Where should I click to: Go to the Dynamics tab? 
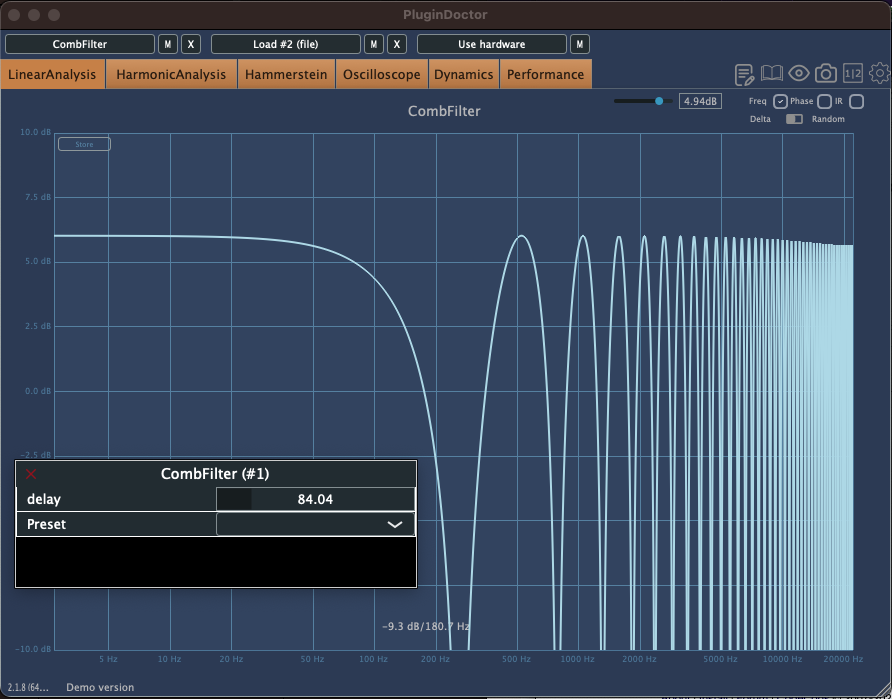click(464, 75)
